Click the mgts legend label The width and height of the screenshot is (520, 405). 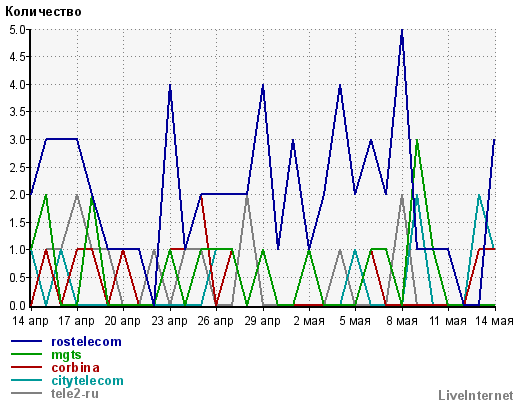click(x=66, y=355)
